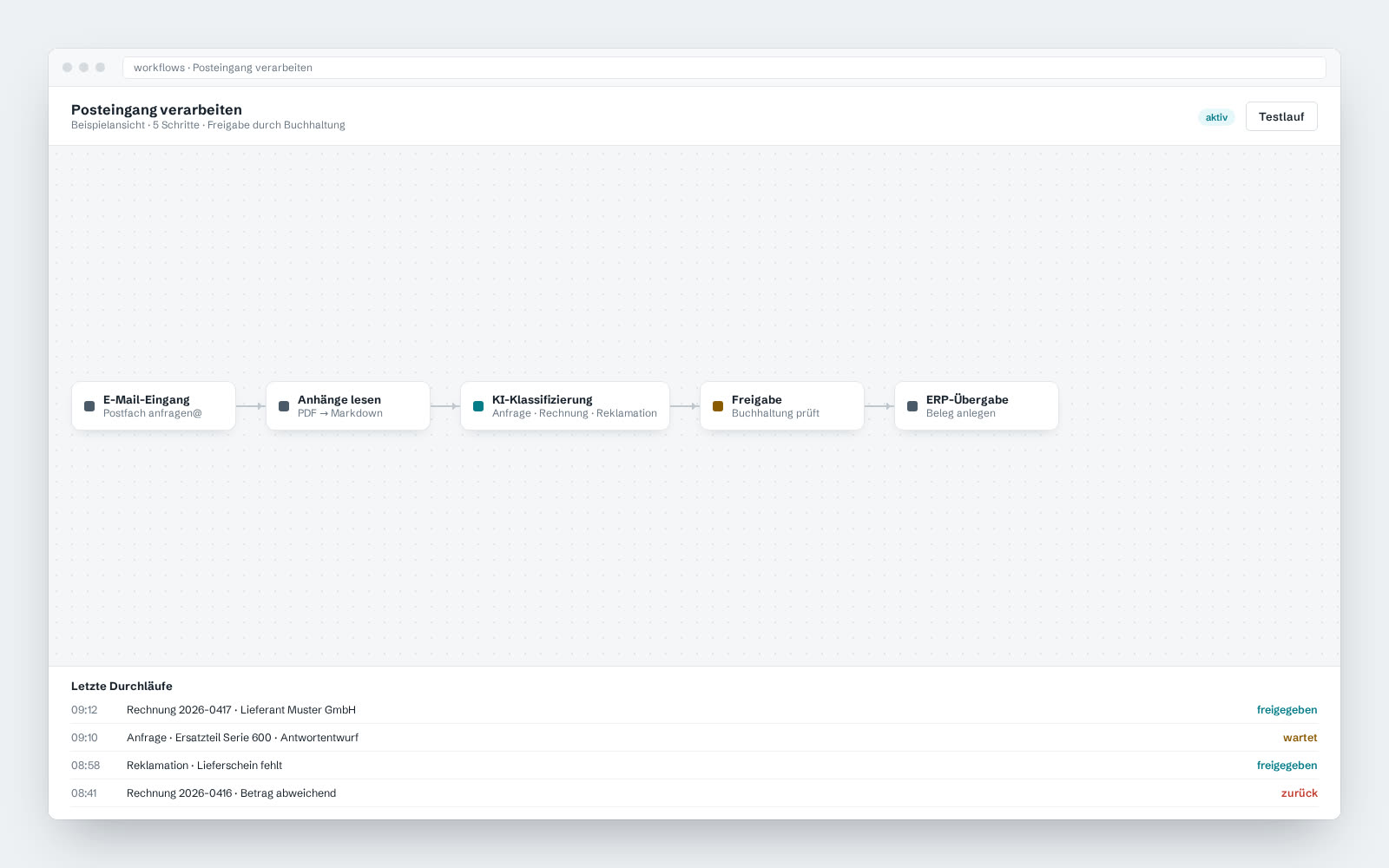Click the subtitle Postfach anfragen@
Screen dimensions: 1389x868
(x=153, y=413)
